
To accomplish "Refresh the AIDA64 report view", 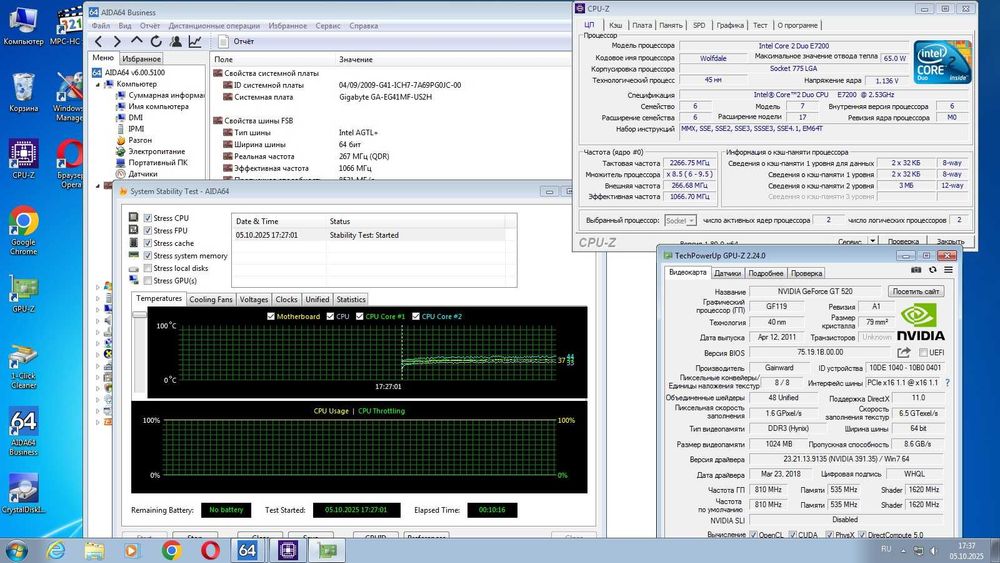I will [156, 41].
